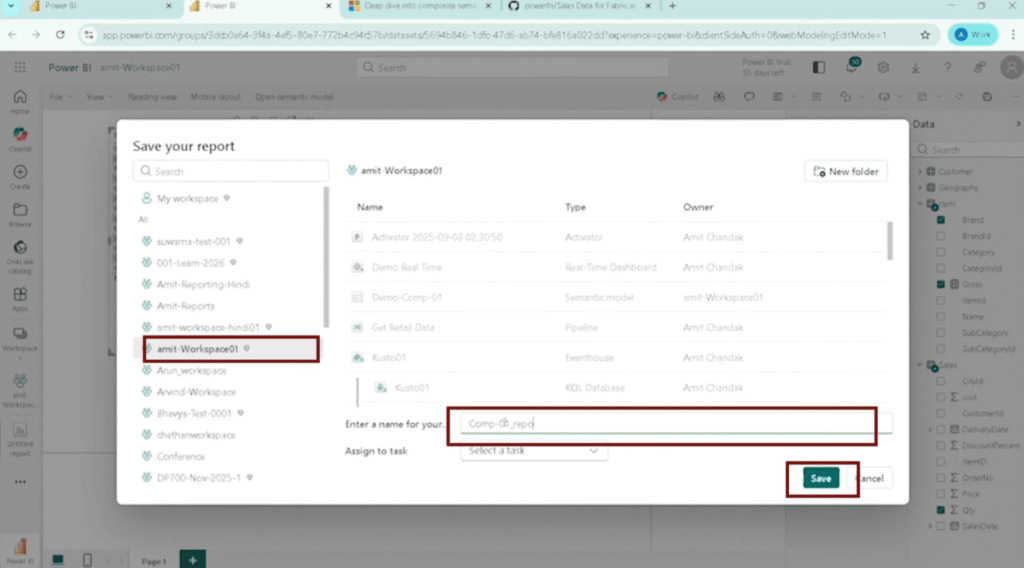Select Conference workspace

180,457
